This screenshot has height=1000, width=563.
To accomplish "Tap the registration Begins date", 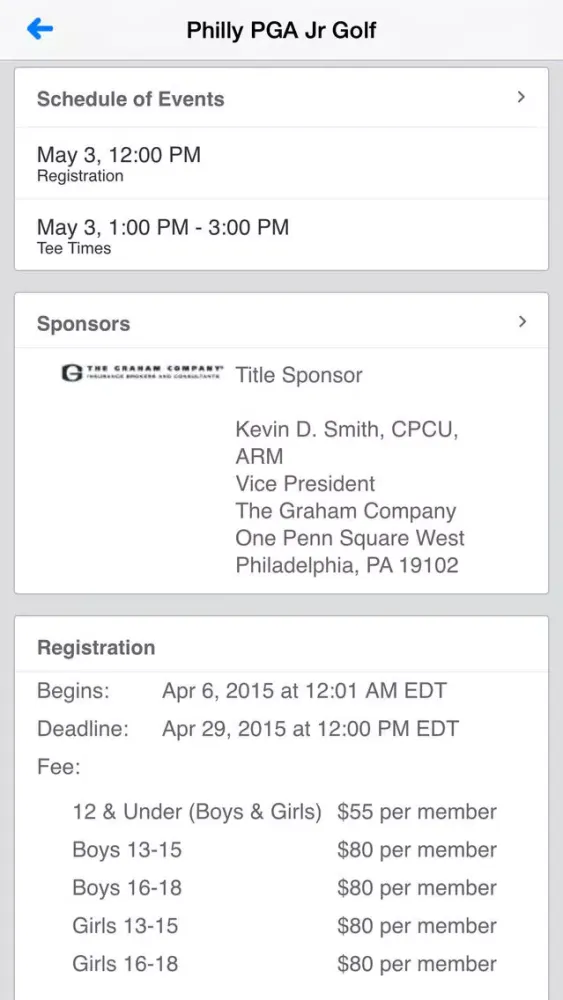I will coord(305,691).
